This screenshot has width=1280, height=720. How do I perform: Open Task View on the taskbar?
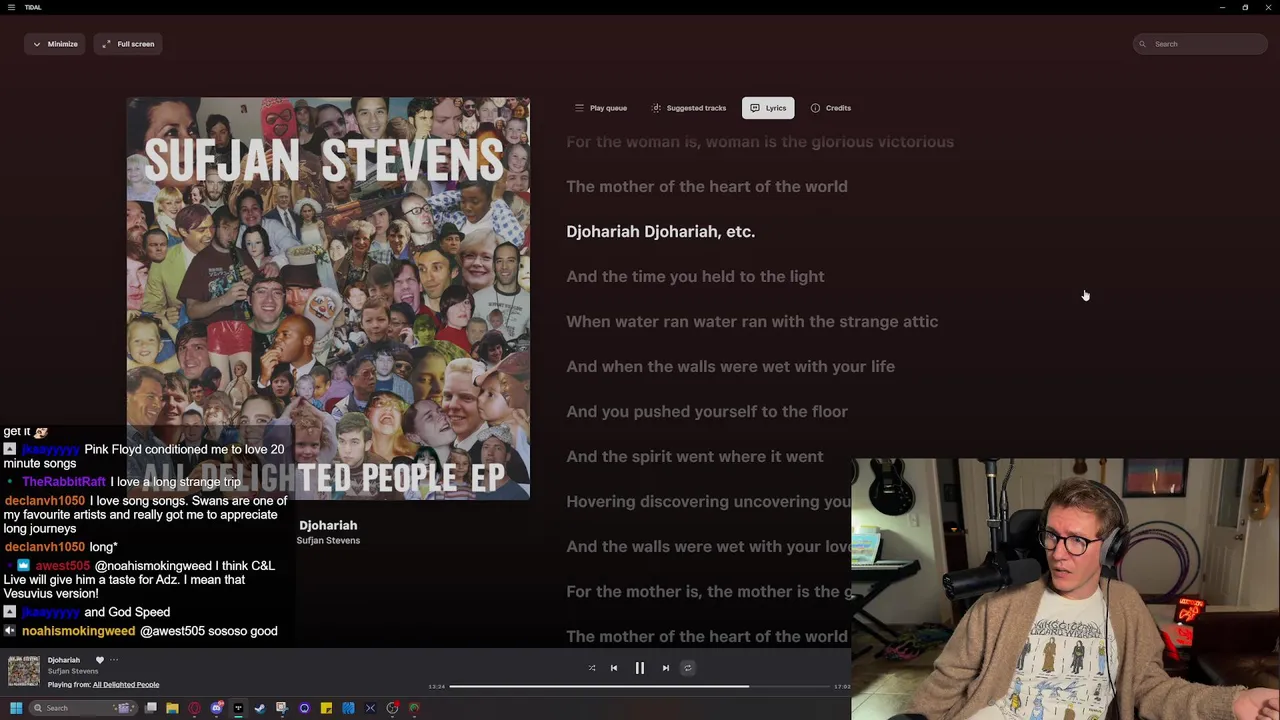coord(151,708)
